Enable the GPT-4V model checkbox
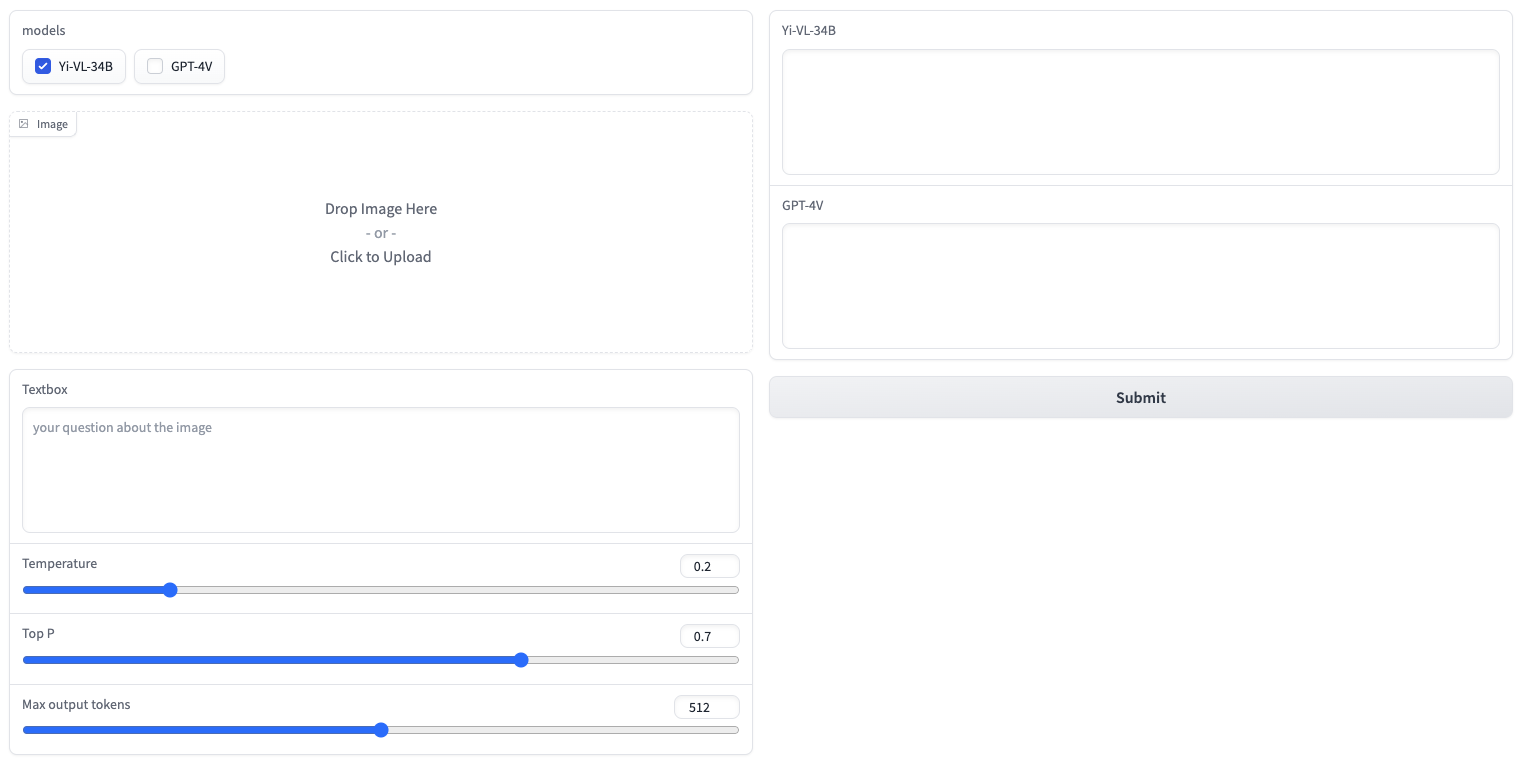 155,67
